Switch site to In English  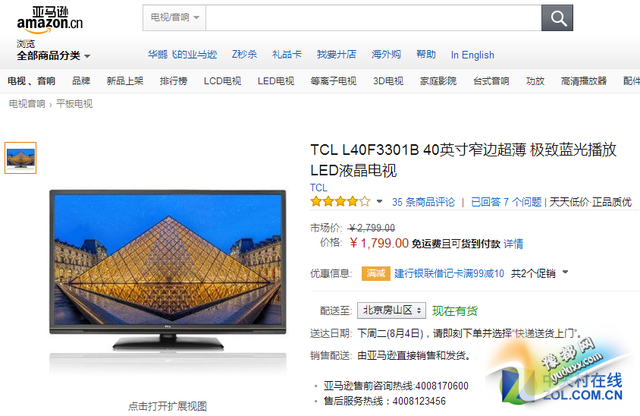point(472,55)
